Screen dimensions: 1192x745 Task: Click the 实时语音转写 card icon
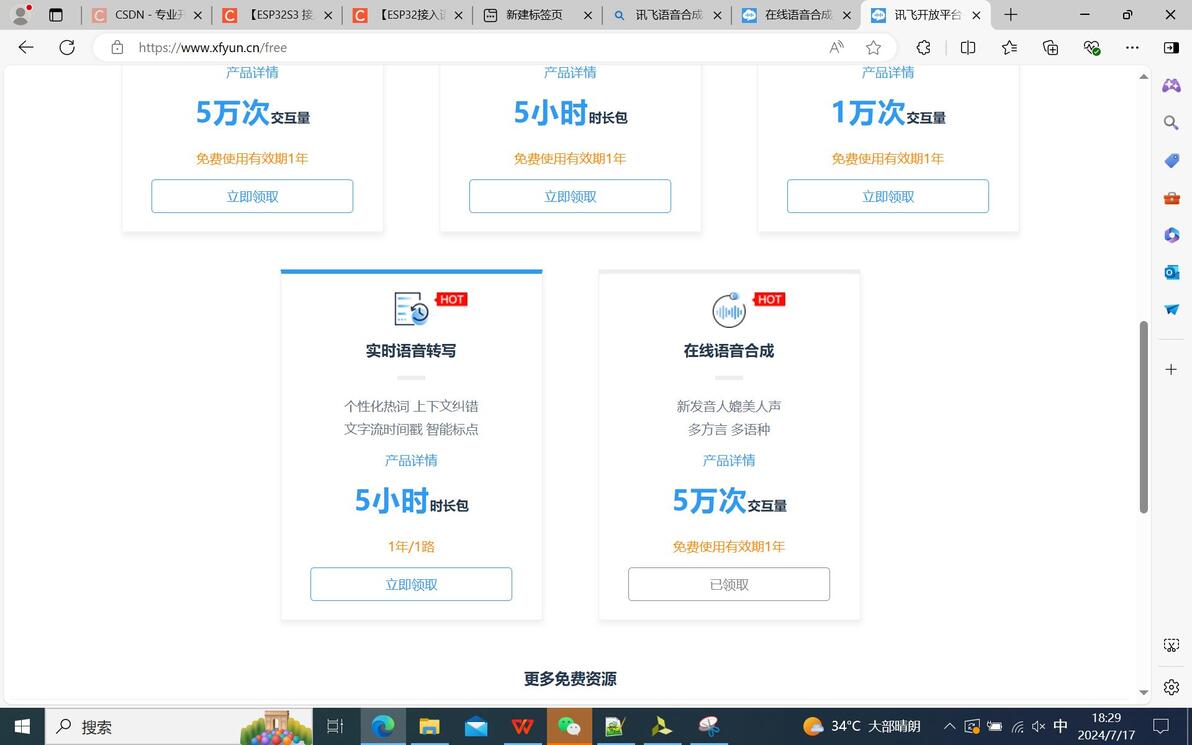412,309
